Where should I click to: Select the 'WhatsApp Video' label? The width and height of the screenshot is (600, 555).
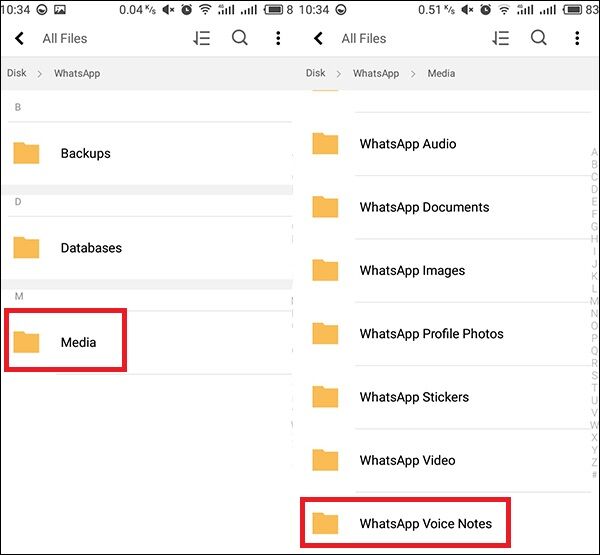408,460
